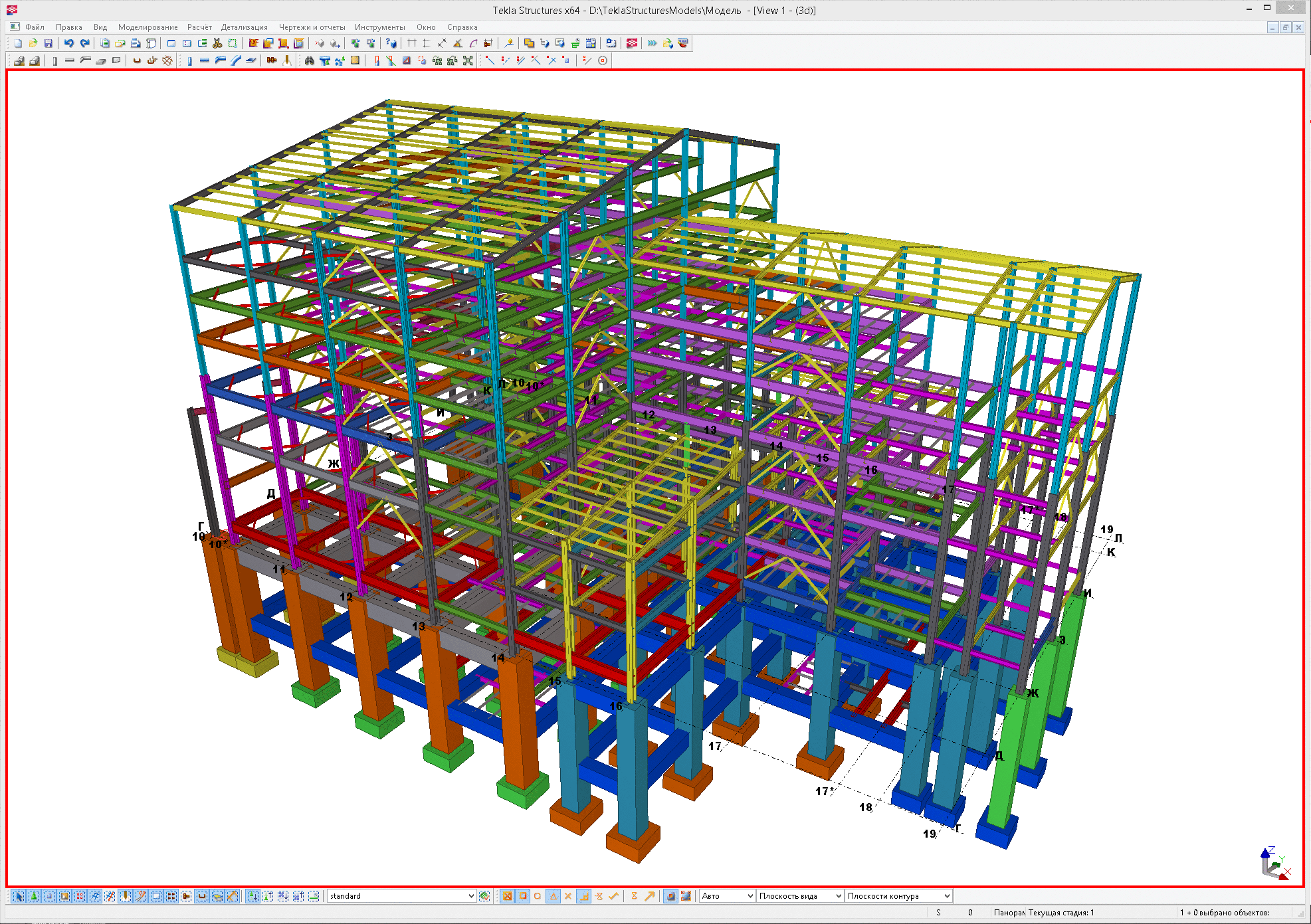Select the create steel beam tool

point(204,60)
